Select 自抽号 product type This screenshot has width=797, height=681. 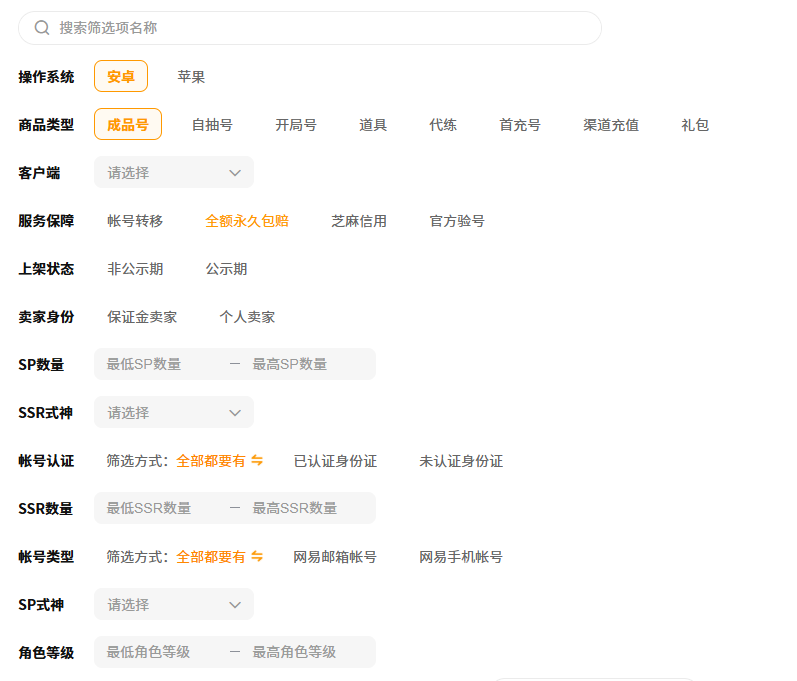(212, 125)
